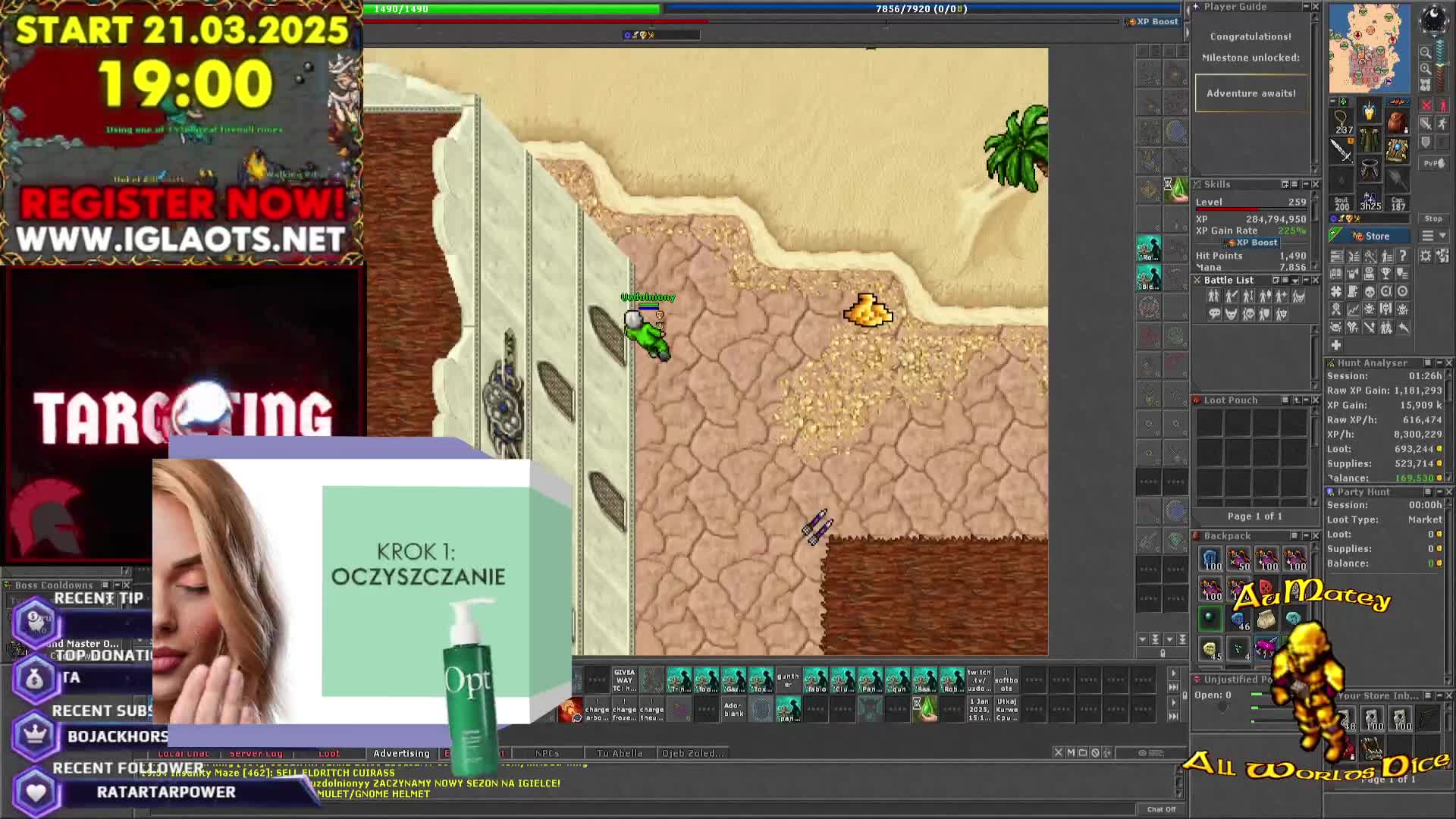Image resolution: width=1456 pixels, height=819 pixels.
Task: Click the sword weapon slot
Action: [1341, 150]
